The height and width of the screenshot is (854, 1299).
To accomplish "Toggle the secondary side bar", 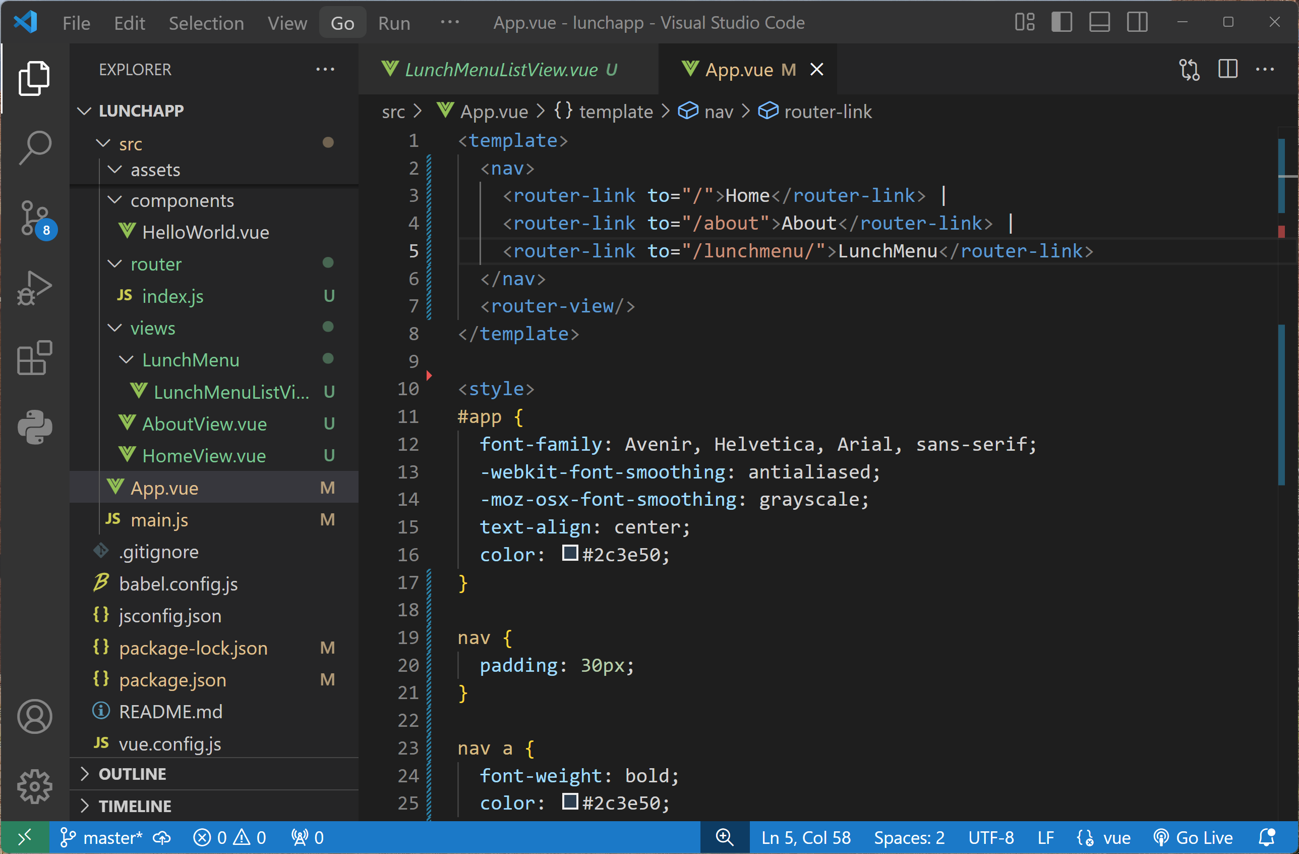I will pos(1137,22).
